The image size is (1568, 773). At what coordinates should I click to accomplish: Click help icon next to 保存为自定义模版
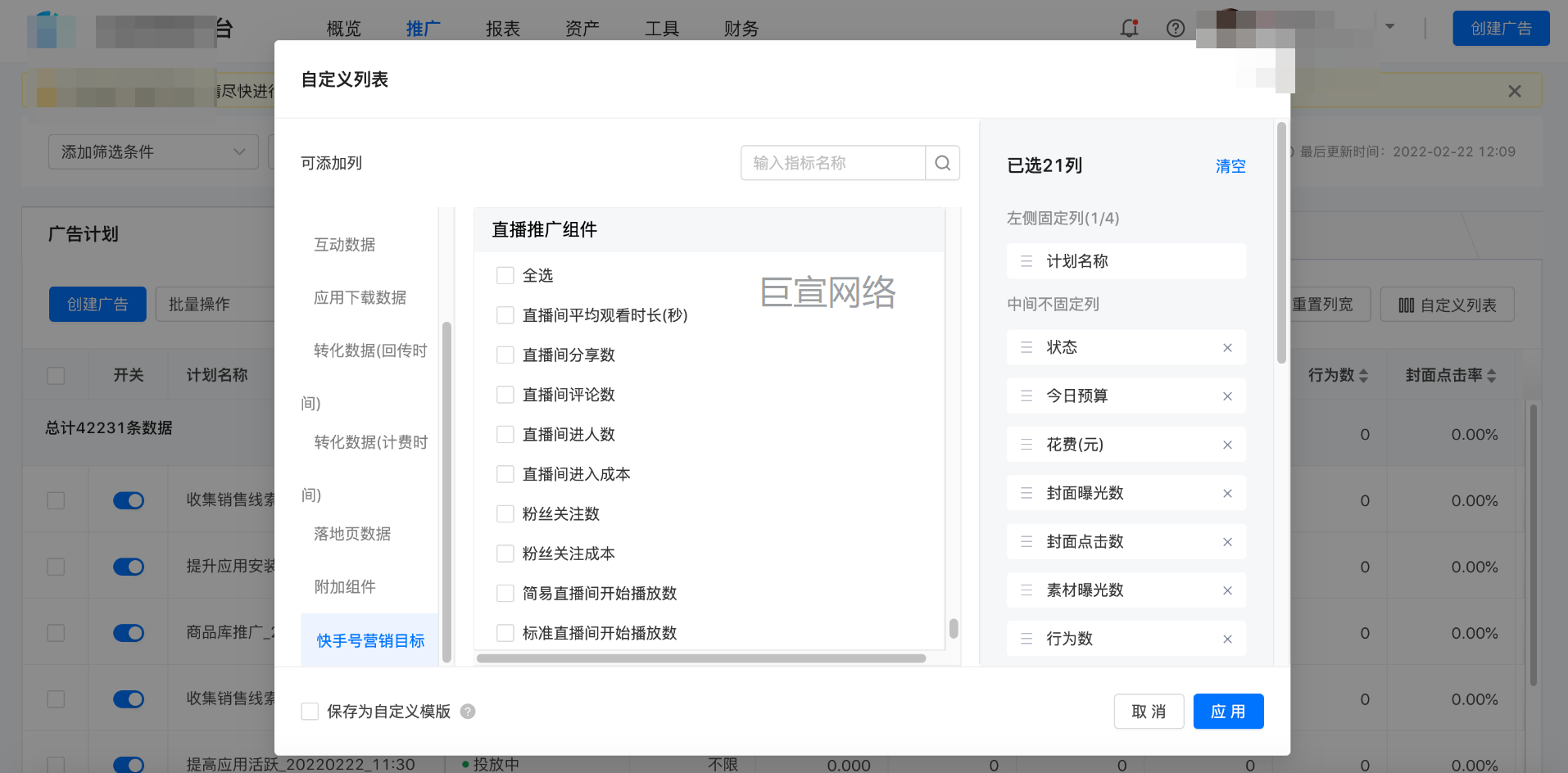coord(468,712)
